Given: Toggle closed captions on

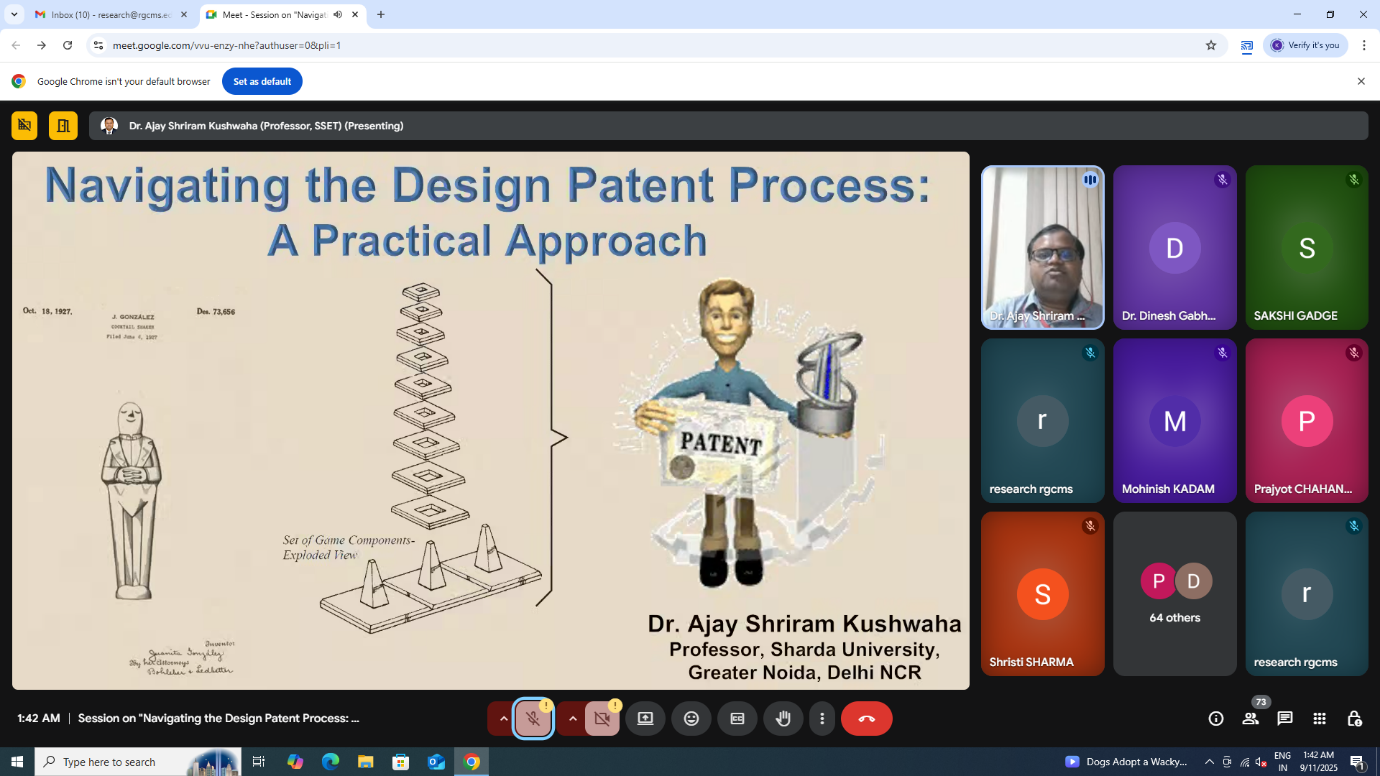Looking at the screenshot, I should click(x=737, y=718).
